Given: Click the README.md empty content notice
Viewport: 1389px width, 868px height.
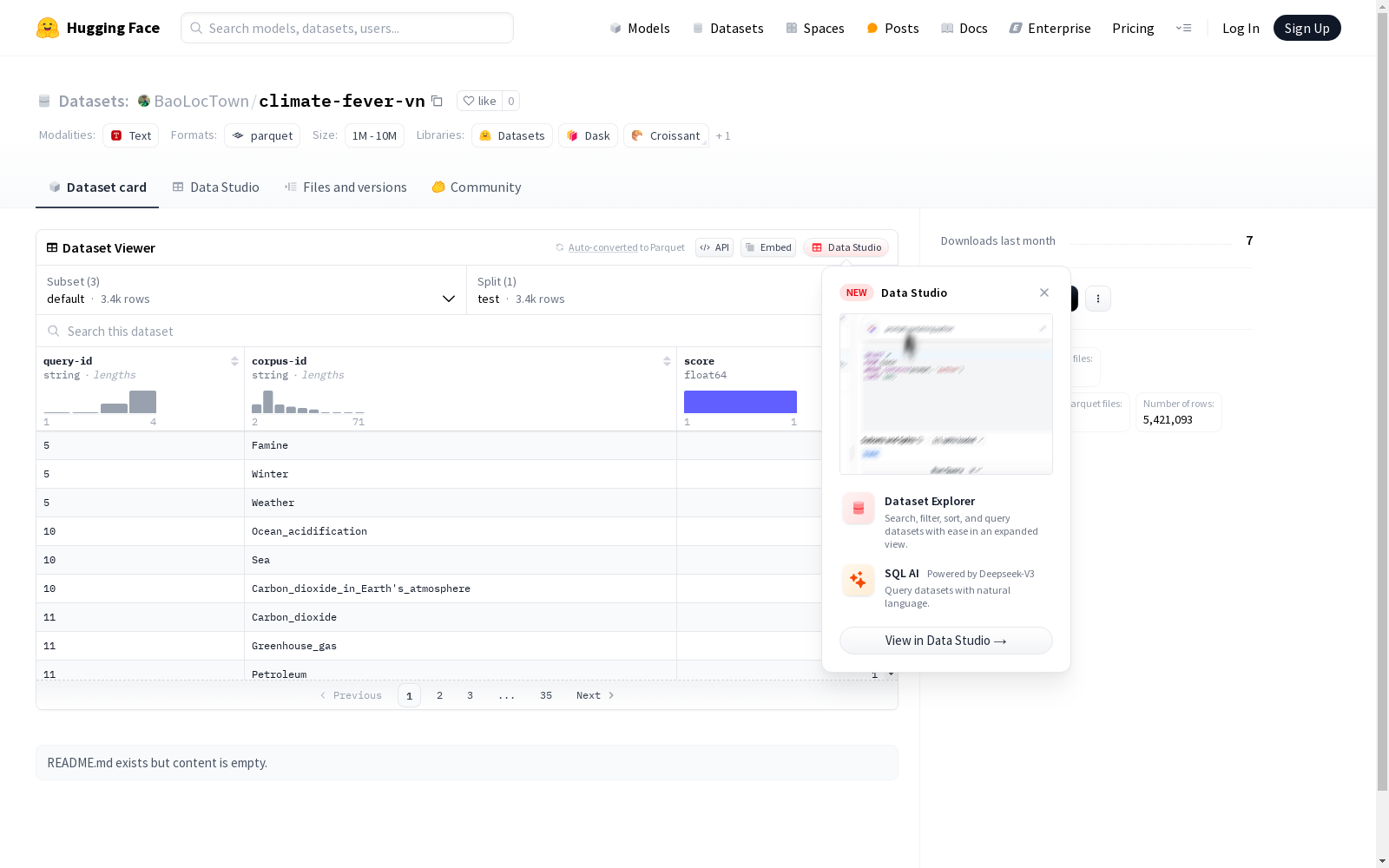Looking at the screenshot, I should tap(467, 763).
